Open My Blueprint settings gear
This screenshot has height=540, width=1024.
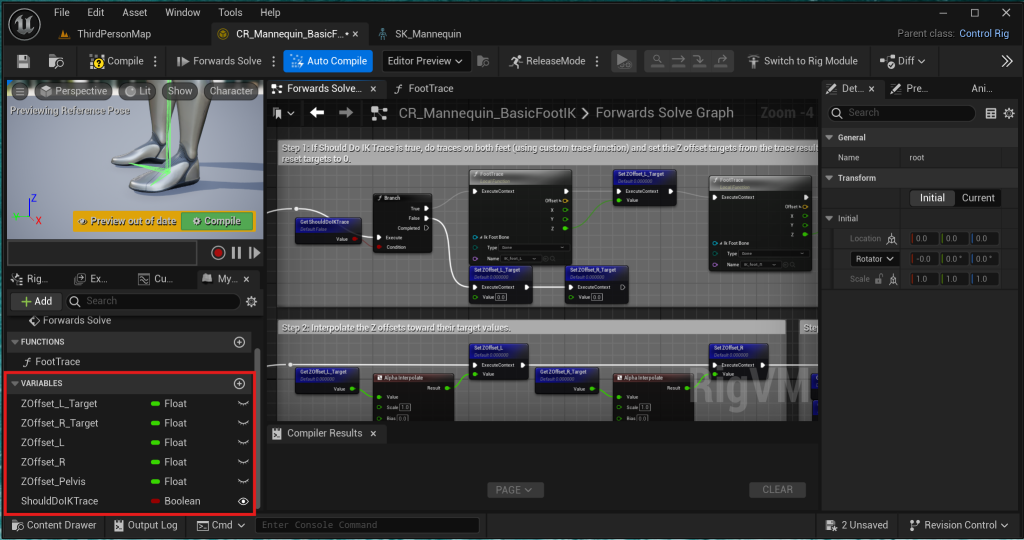point(251,301)
